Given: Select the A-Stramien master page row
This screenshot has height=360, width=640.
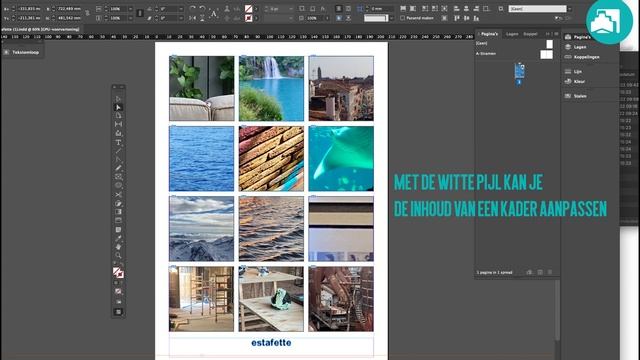Looking at the screenshot, I should 514,54.
